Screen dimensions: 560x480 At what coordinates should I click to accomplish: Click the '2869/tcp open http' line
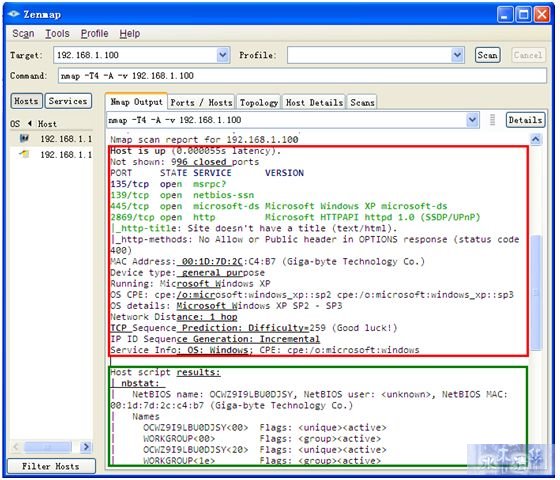pos(295,218)
